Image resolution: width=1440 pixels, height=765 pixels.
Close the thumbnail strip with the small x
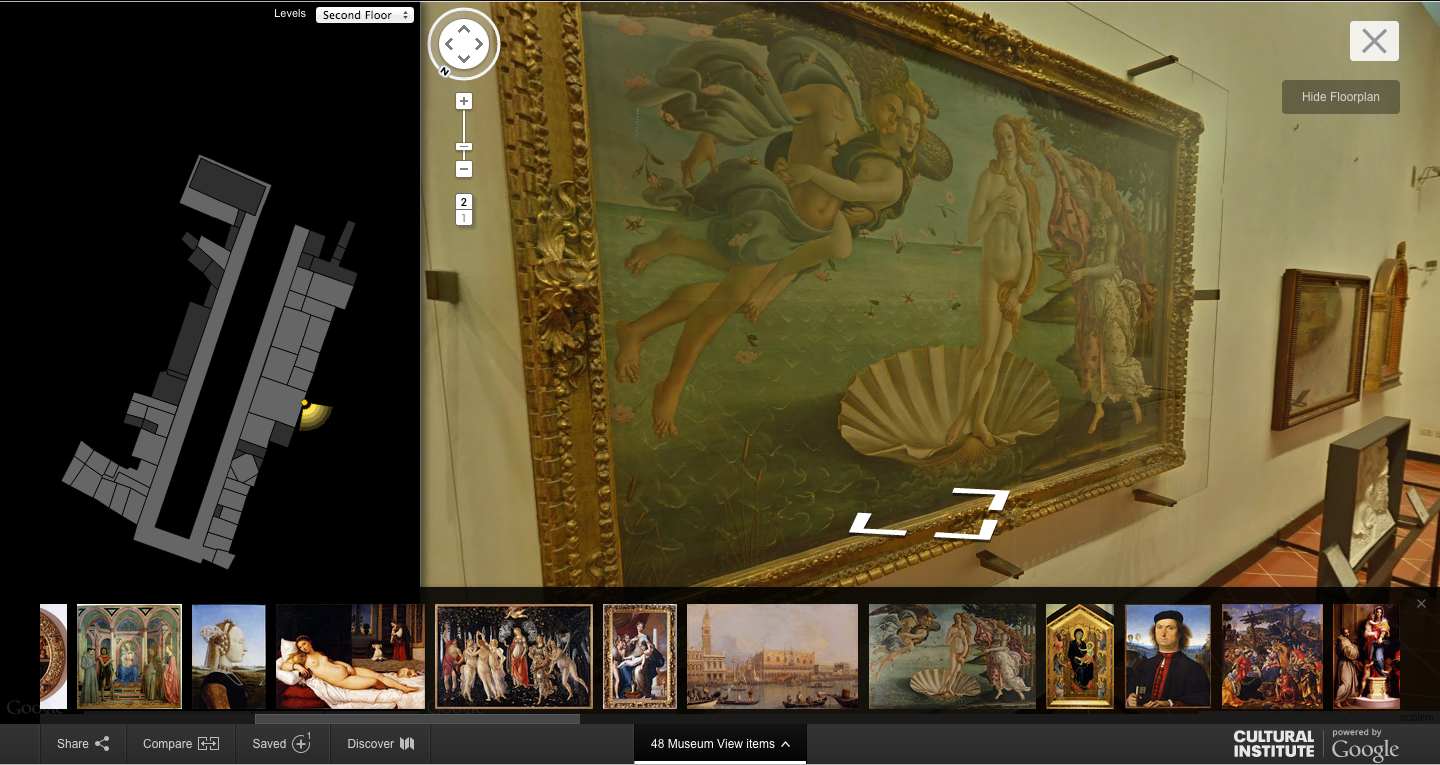tap(1421, 603)
